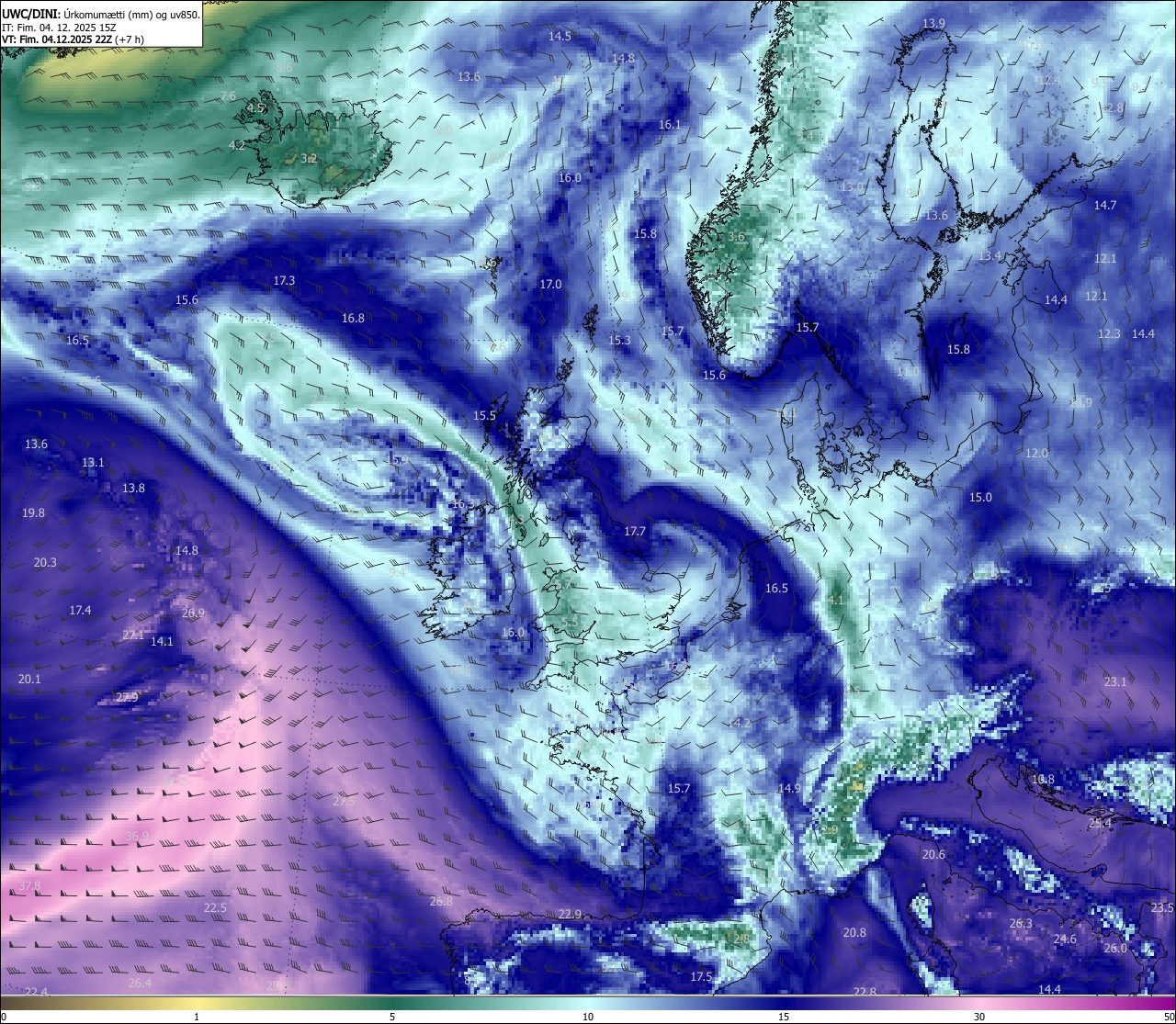
Task: Click the map value '37.8' in the lower left
Action: (x=29, y=886)
